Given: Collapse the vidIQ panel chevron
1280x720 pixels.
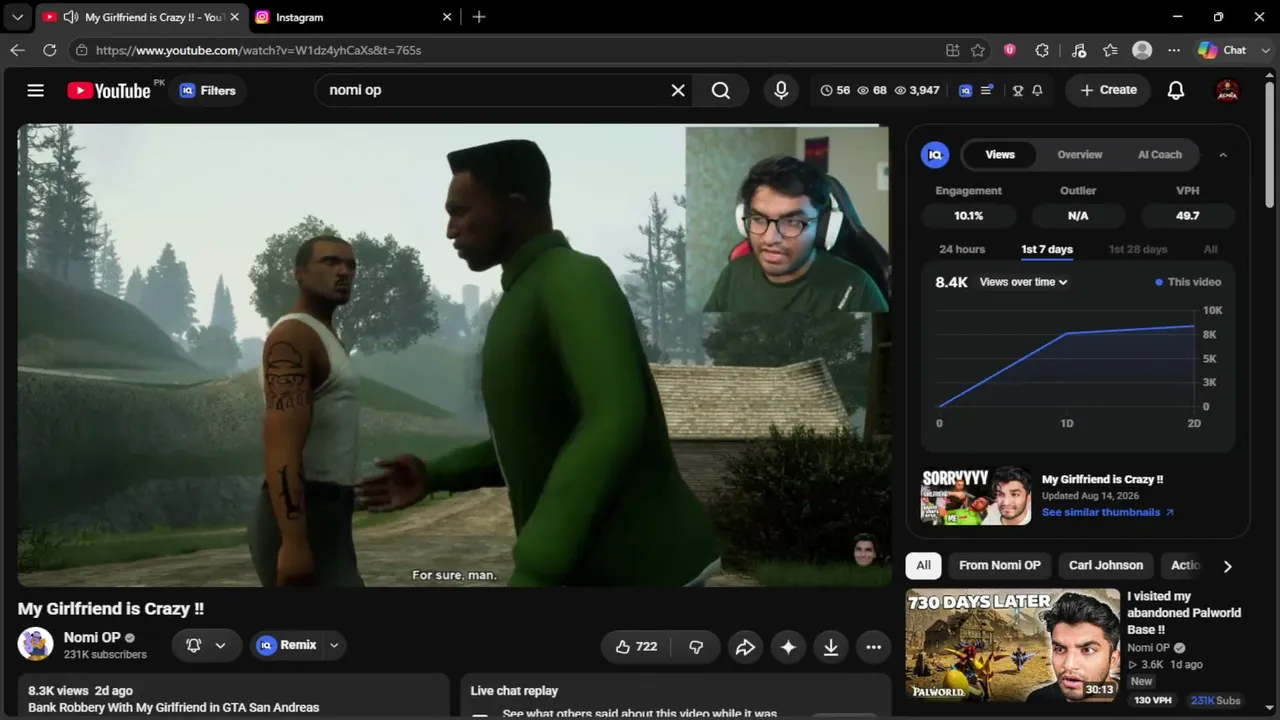Looking at the screenshot, I should (1222, 155).
